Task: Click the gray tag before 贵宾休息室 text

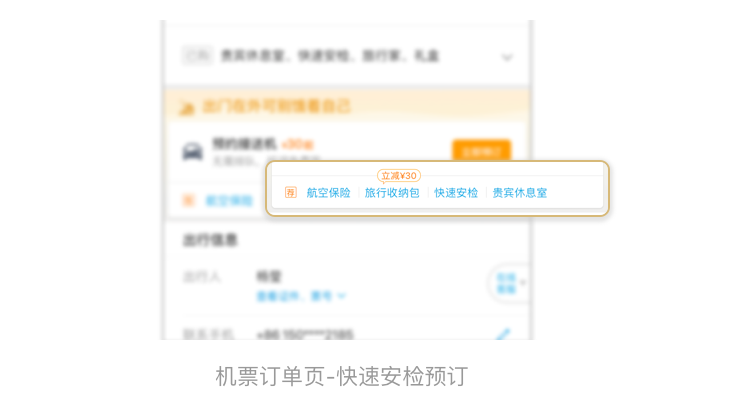Action: point(197,56)
